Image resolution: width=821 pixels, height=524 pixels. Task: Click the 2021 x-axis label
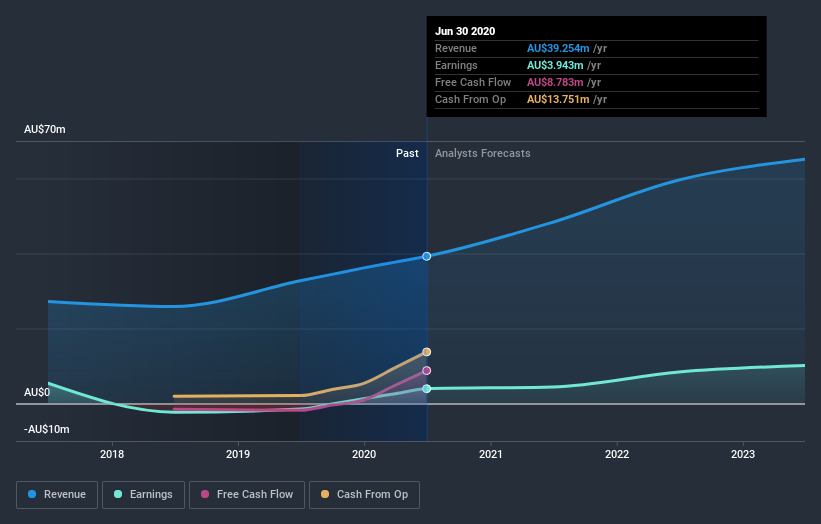click(x=491, y=454)
